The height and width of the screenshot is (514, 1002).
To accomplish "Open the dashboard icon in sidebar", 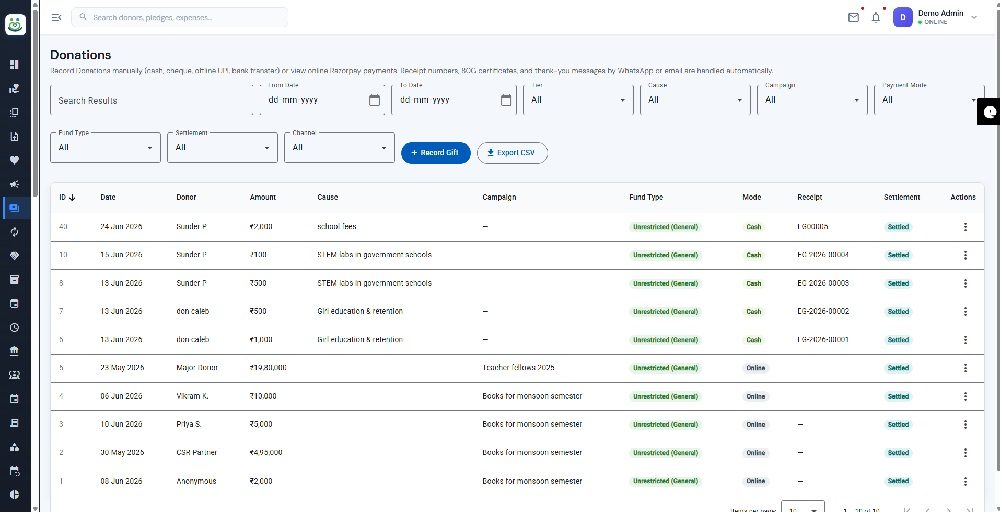I will coord(15,65).
